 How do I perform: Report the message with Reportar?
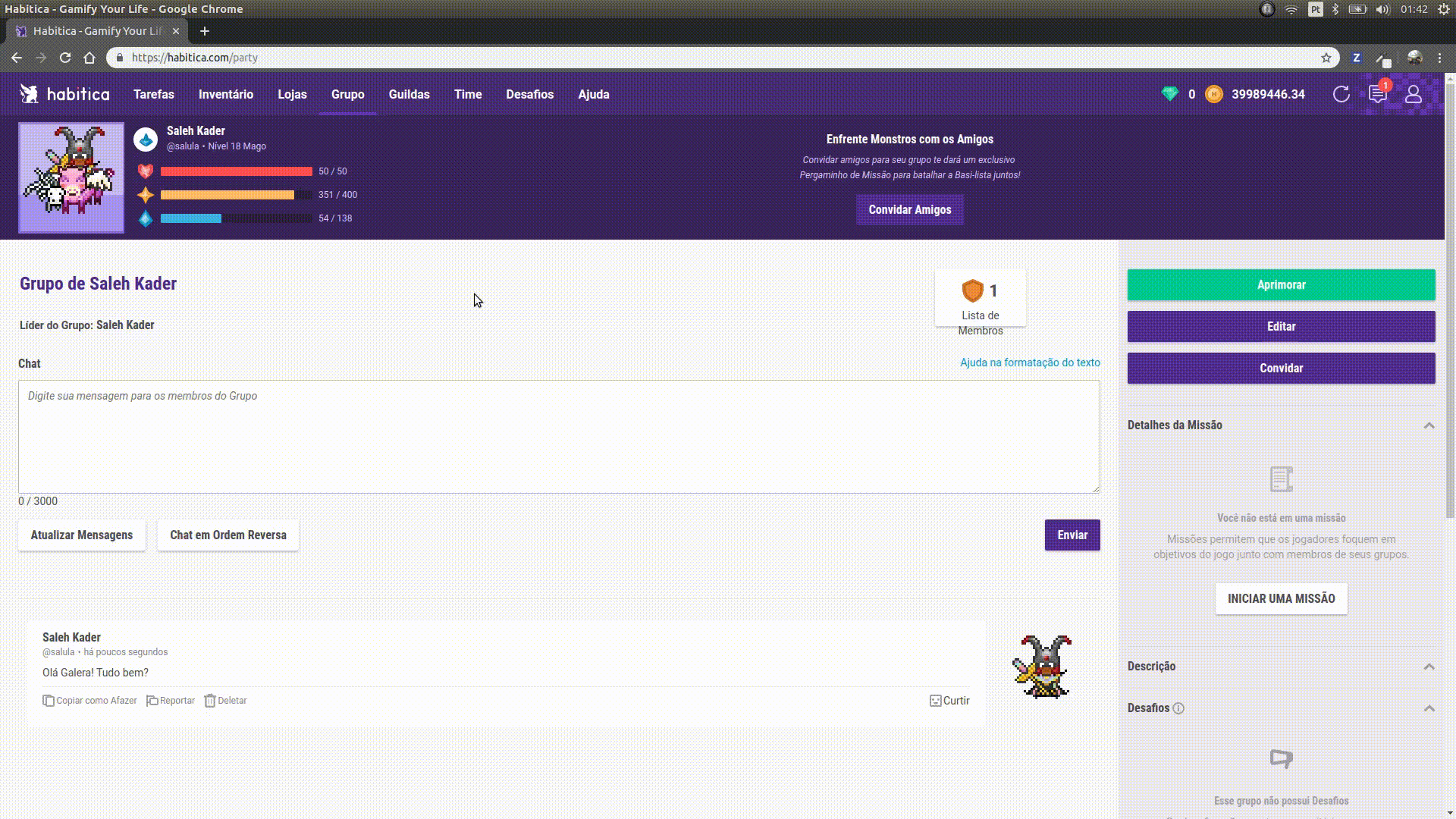coord(171,701)
